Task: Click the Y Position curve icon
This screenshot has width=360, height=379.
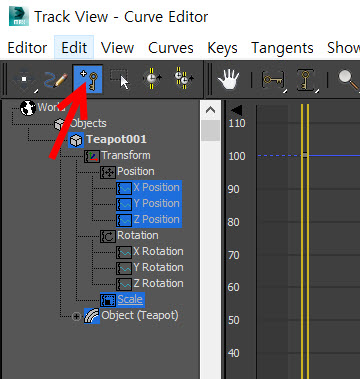Action: tap(124, 204)
